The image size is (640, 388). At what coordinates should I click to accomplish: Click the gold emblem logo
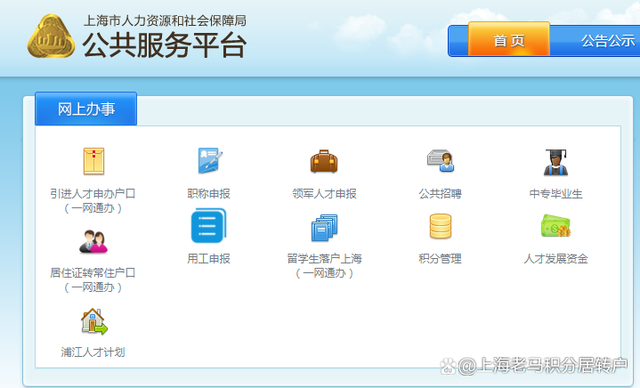[51, 36]
